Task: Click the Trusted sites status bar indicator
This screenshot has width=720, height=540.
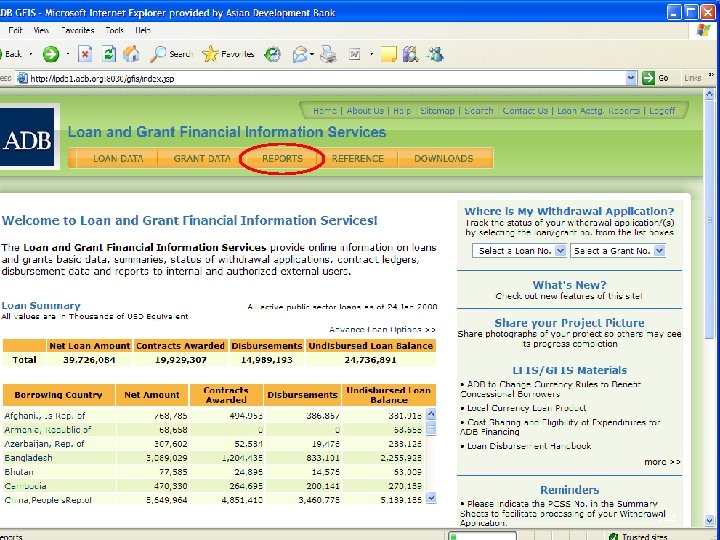Action: (640, 536)
